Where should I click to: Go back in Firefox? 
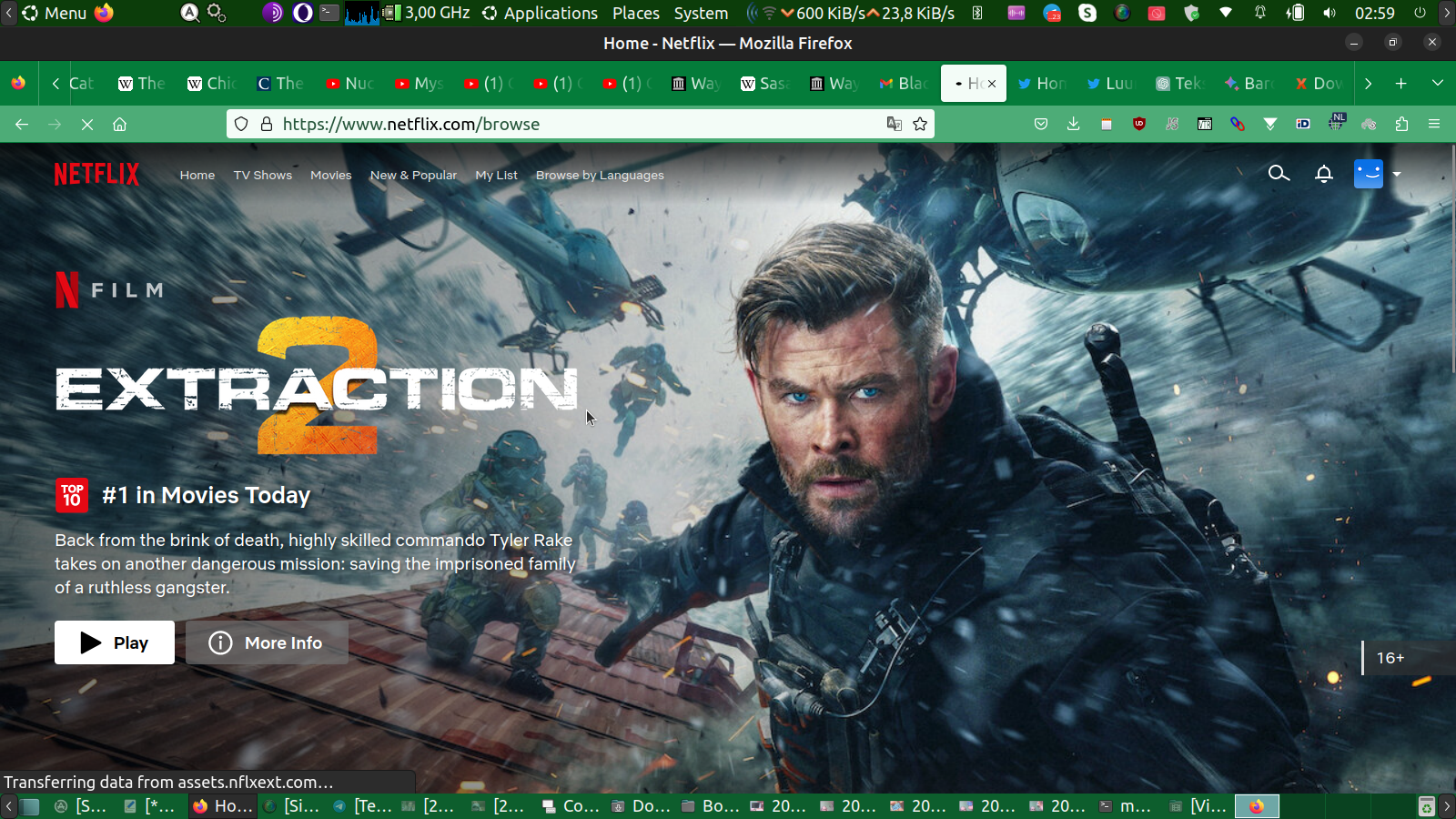pos(22,124)
